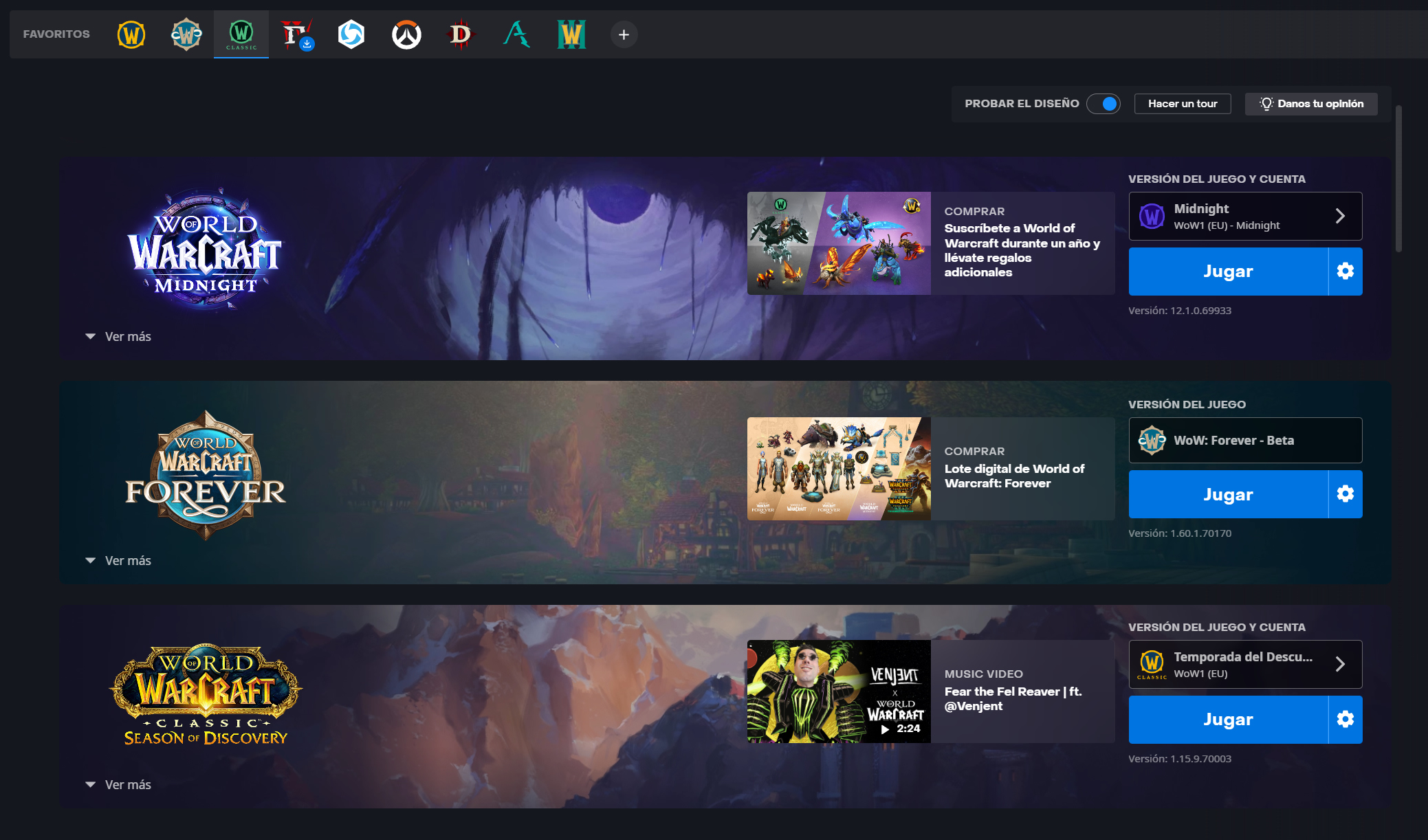Open Overwatch from favorites bar
Image resolution: width=1428 pixels, height=840 pixels.
[406, 34]
